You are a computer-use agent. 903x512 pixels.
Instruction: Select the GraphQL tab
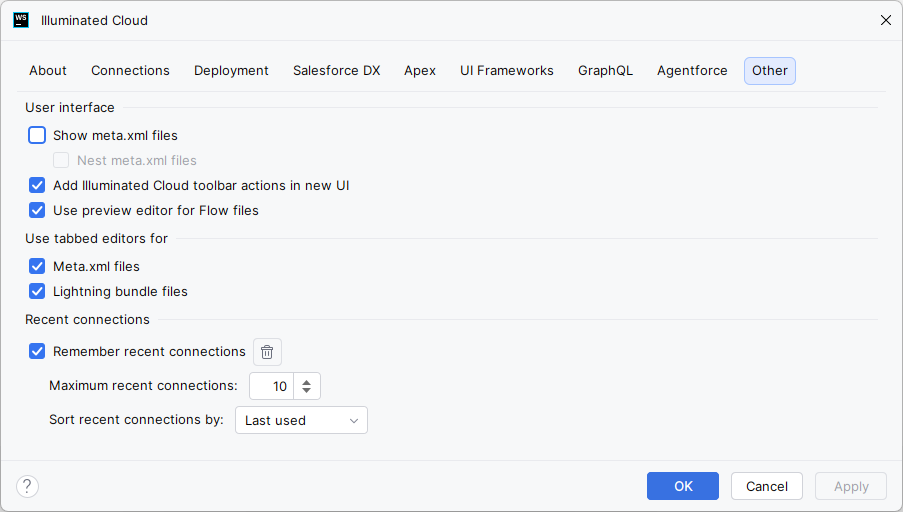pos(605,71)
